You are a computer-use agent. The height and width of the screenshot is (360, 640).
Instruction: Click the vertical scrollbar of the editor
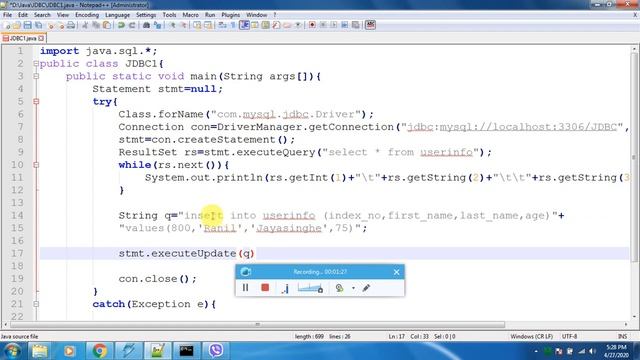[634, 157]
